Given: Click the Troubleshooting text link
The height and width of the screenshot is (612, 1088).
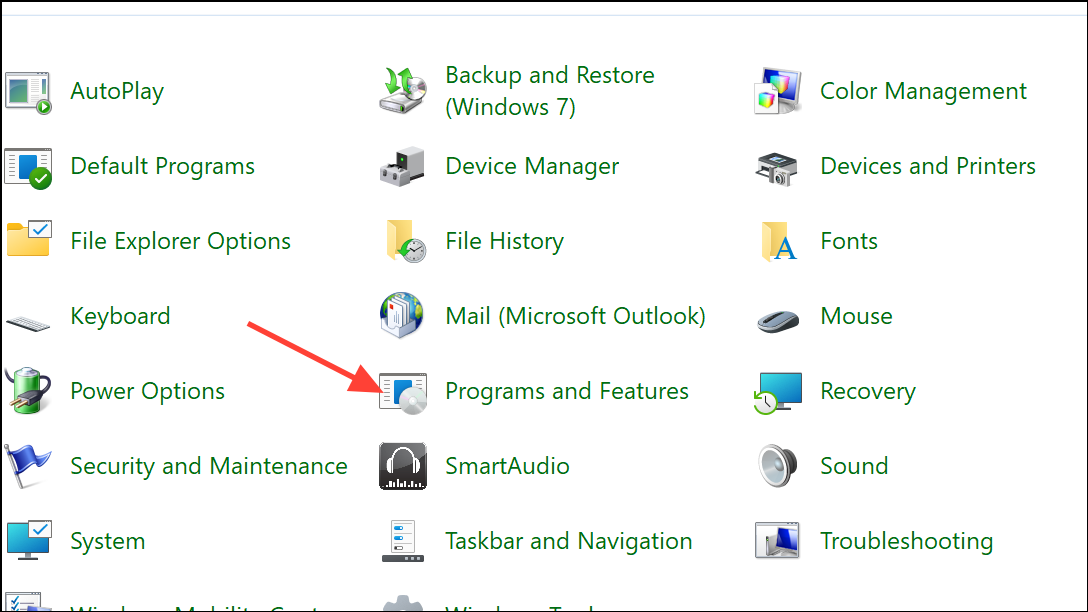Looking at the screenshot, I should [x=906, y=541].
